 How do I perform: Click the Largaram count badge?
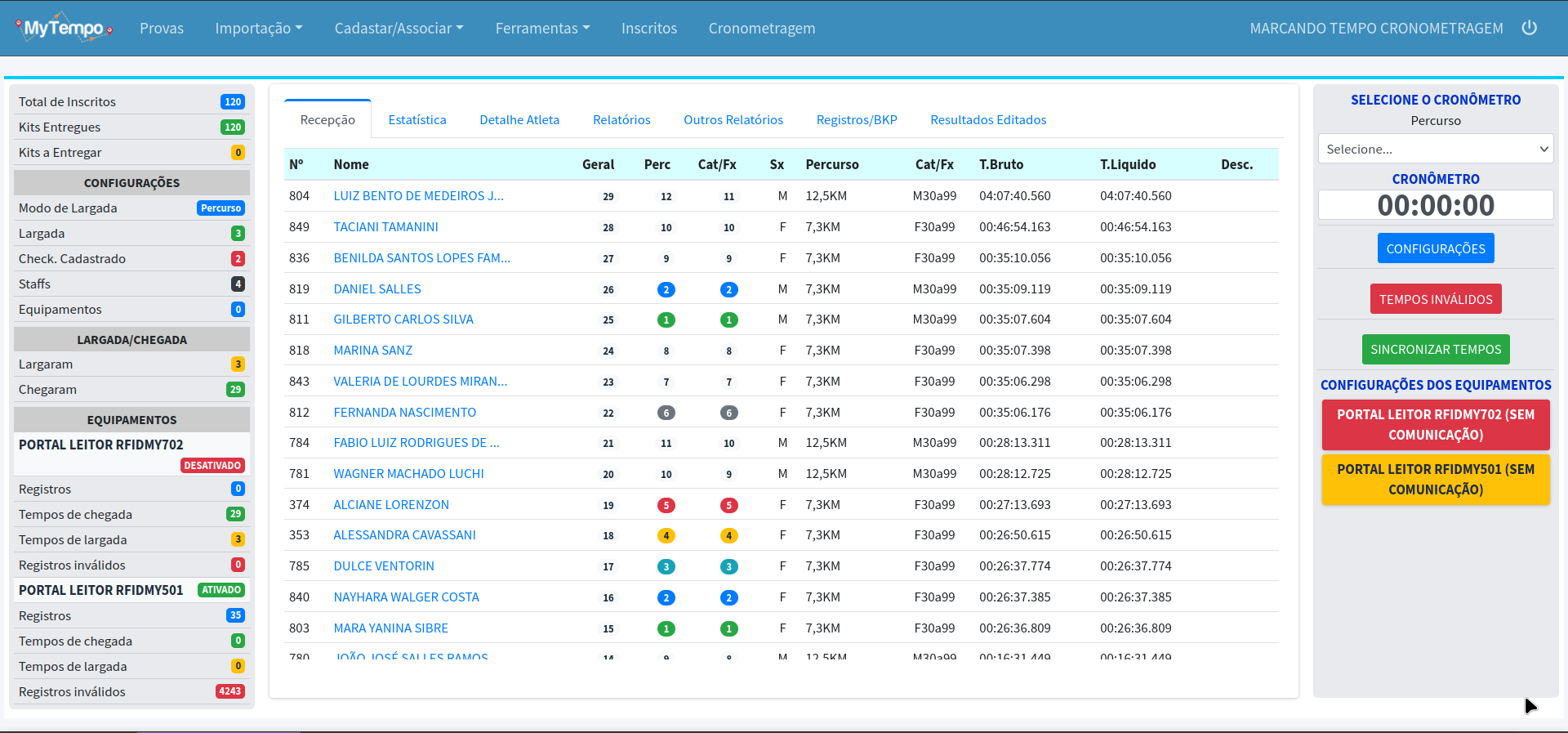click(238, 364)
